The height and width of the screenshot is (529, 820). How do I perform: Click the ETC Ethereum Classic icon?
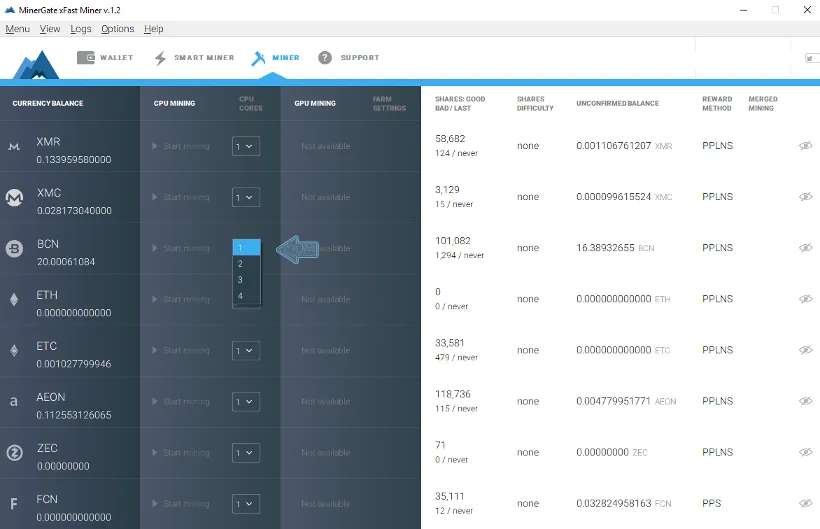pyautogui.click(x=14, y=350)
